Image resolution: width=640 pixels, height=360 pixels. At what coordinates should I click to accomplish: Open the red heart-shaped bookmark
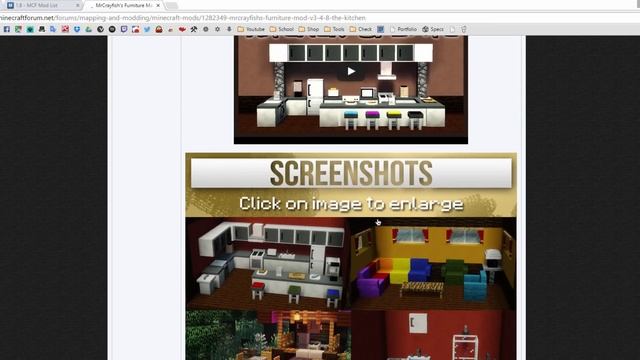(182, 29)
